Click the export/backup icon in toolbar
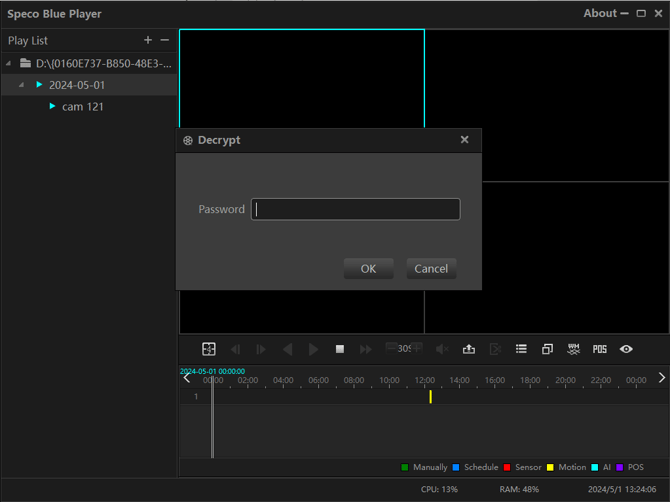 point(469,349)
